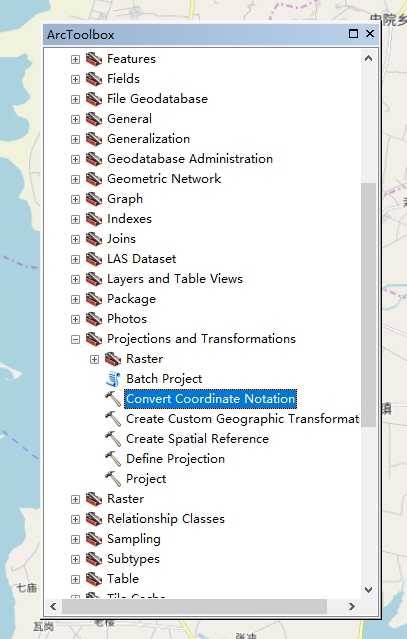
Task: Click the Graph toolset icon
Action: [94, 199]
